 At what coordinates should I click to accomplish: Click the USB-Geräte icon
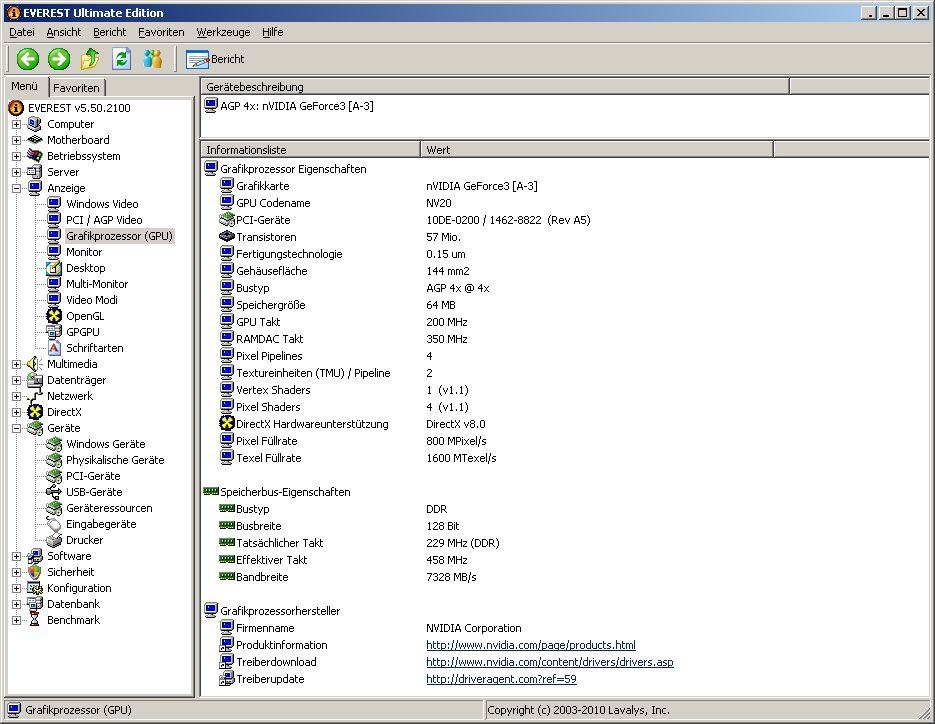pos(54,492)
